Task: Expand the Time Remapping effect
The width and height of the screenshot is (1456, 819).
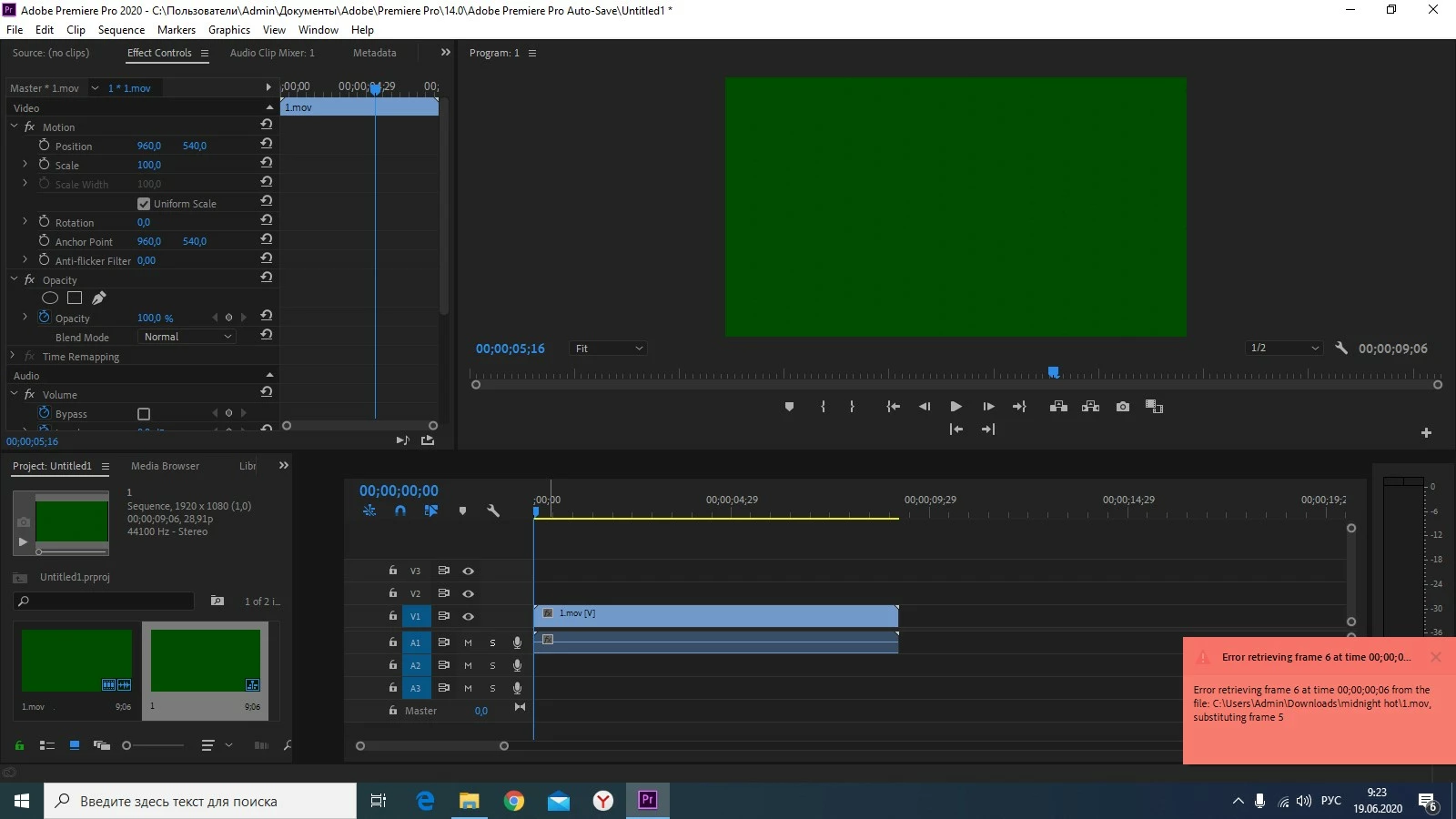Action: coord(14,356)
